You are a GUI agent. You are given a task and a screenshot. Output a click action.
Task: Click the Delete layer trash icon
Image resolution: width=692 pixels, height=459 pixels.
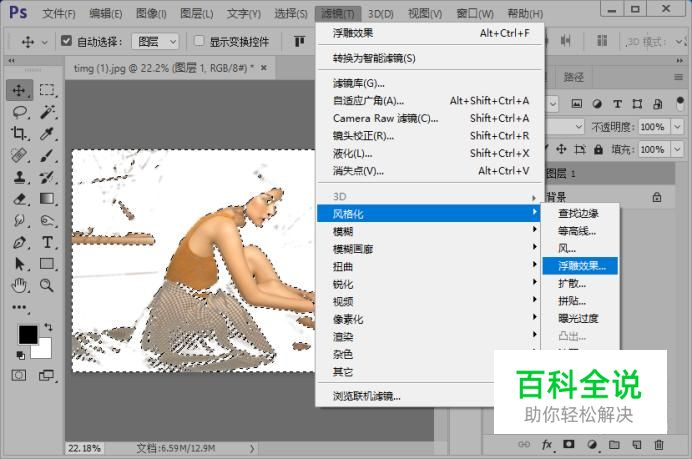(x=658, y=445)
